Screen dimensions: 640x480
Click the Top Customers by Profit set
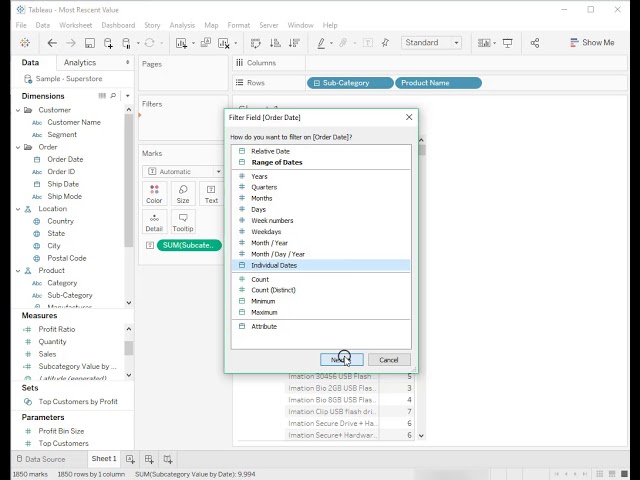click(78, 402)
